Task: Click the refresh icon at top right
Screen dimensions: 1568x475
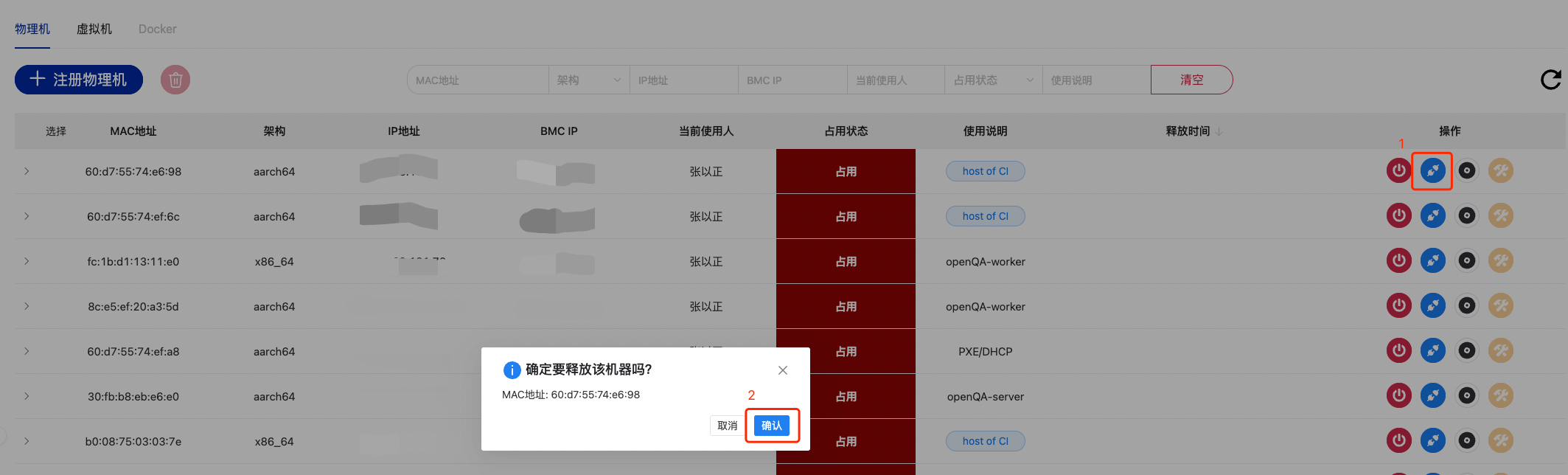Action: 1550,80
